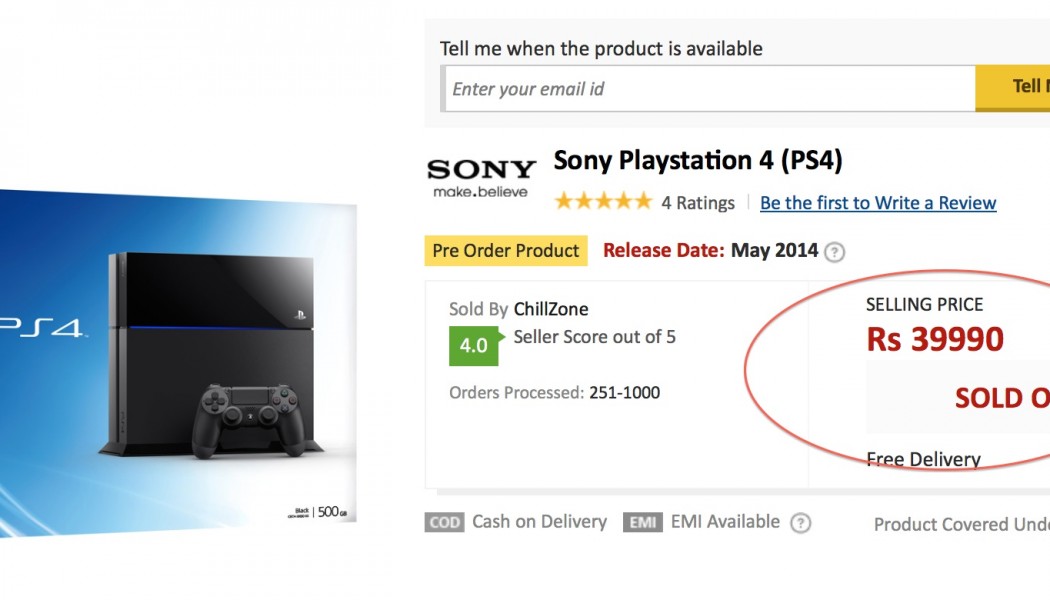Screen dimensions: 1050x600
Task: Click the five-star rating icons
Action: coord(603,202)
